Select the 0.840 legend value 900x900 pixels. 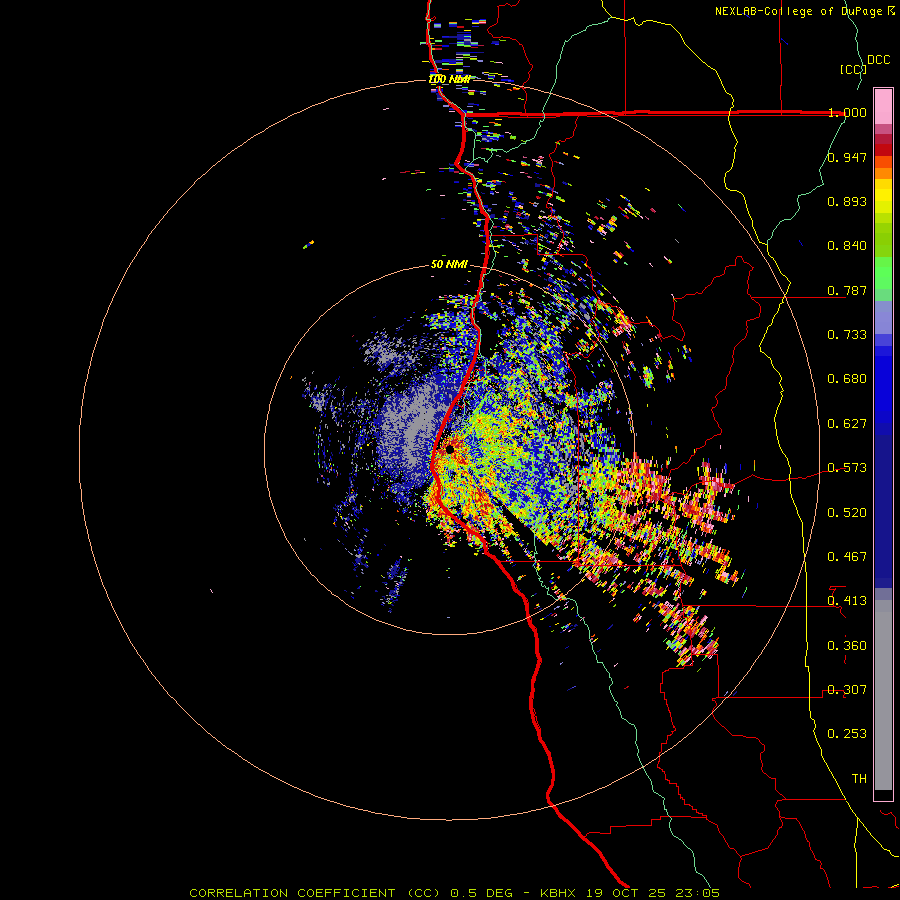coord(847,246)
